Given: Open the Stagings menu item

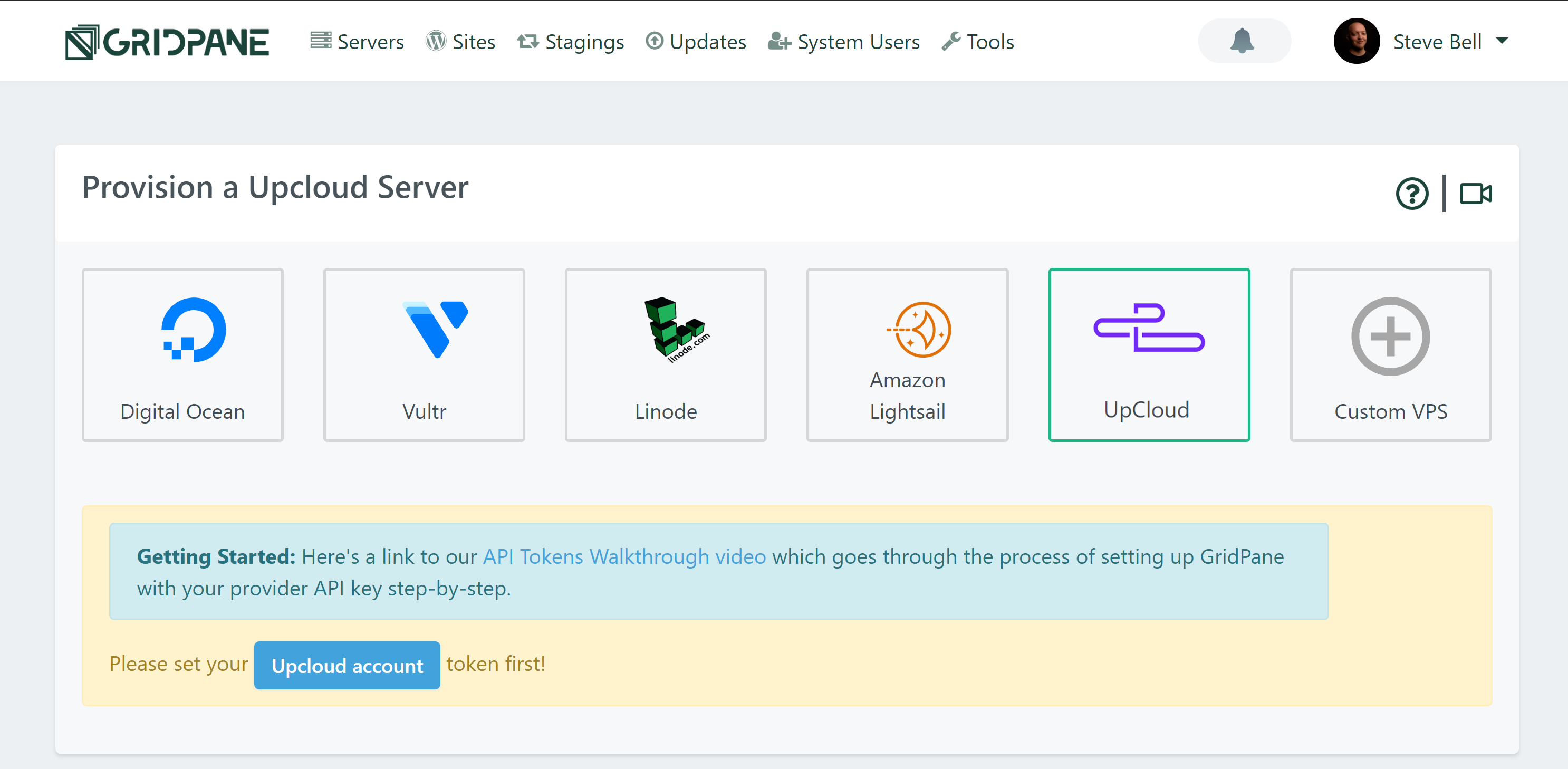Looking at the screenshot, I should pyautogui.click(x=570, y=41).
